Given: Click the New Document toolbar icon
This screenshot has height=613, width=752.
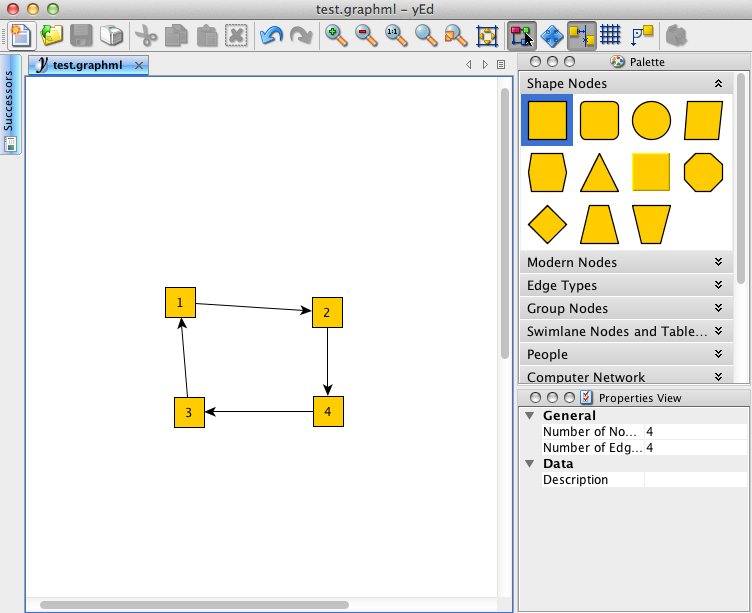Looking at the screenshot, I should 23,36.
